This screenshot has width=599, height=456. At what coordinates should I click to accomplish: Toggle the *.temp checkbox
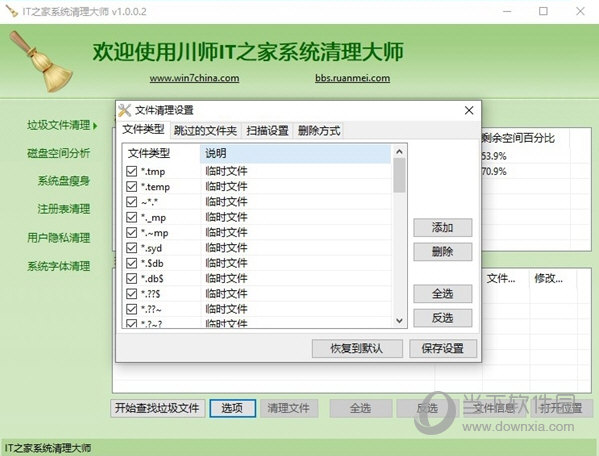click(x=131, y=186)
